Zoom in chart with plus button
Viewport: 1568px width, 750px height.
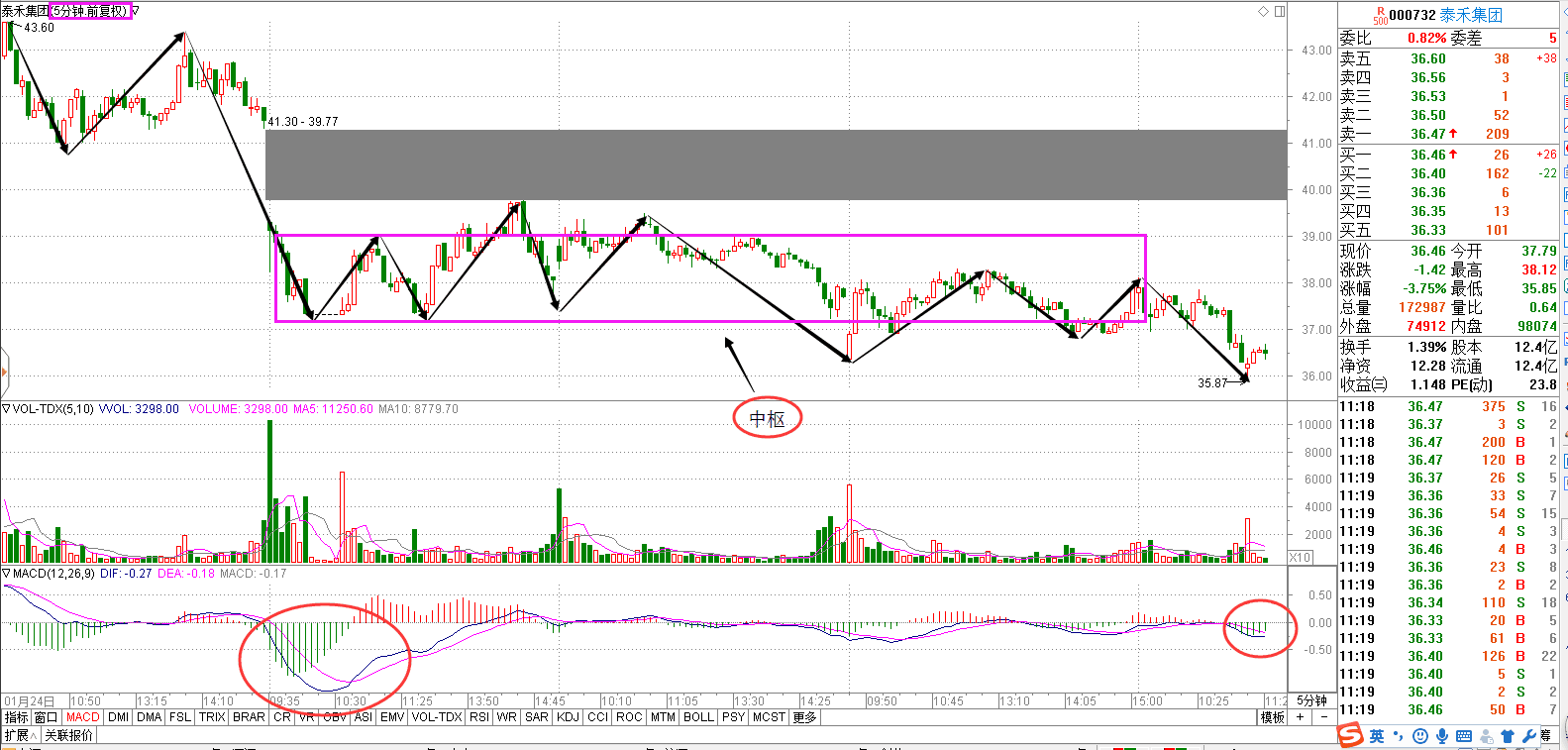(x=1301, y=717)
